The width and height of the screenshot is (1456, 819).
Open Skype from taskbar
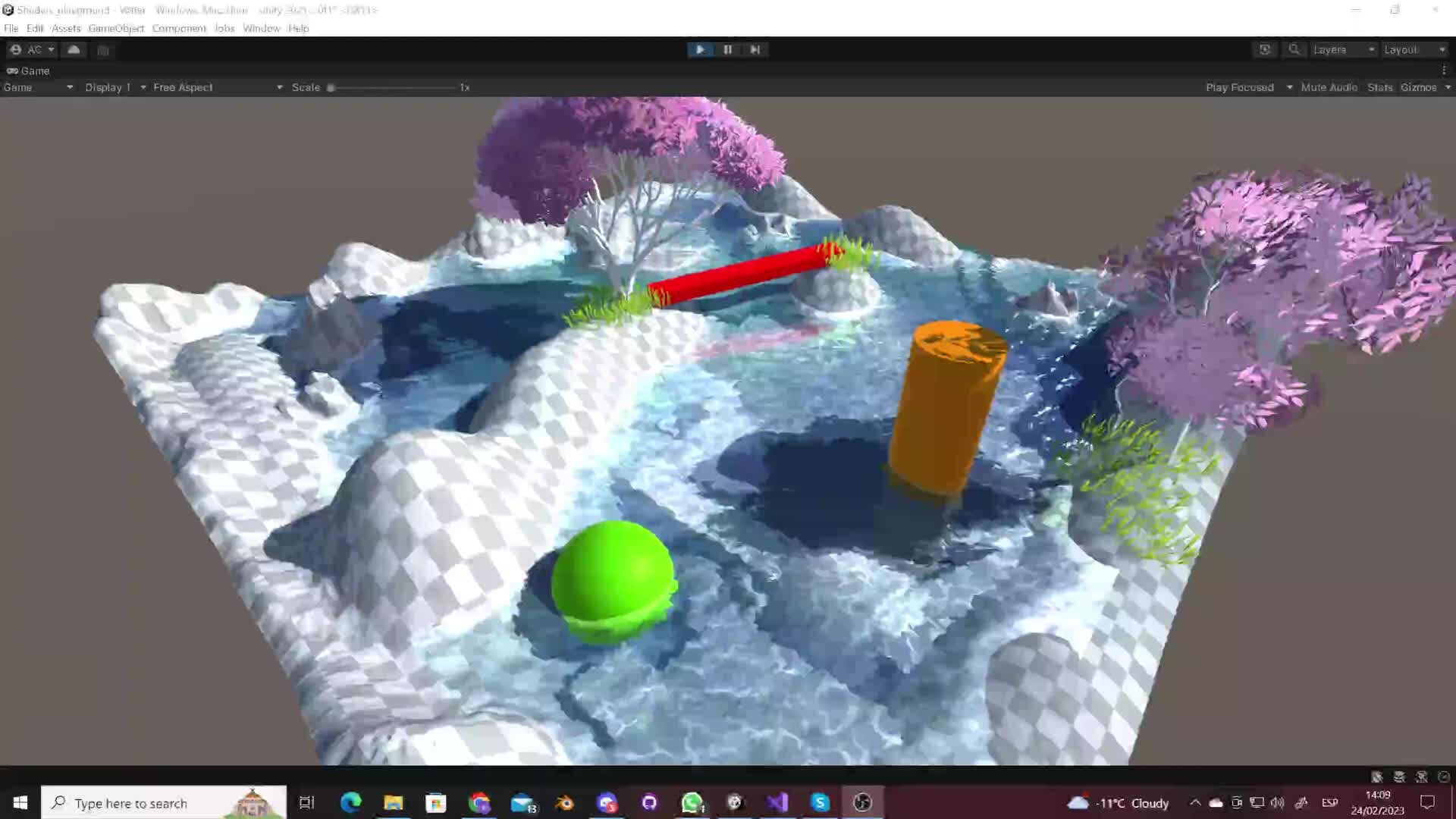click(820, 802)
